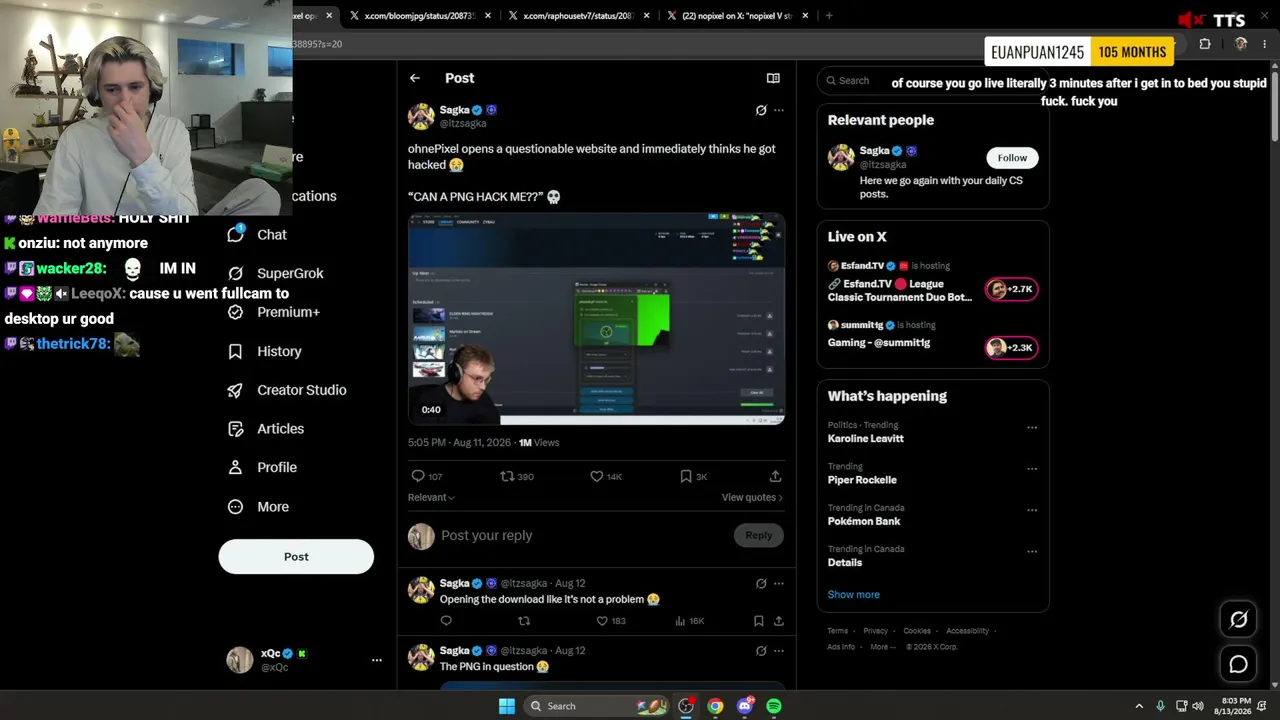
Task: Open the xQc account menu three dots
Action: (x=377, y=660)
